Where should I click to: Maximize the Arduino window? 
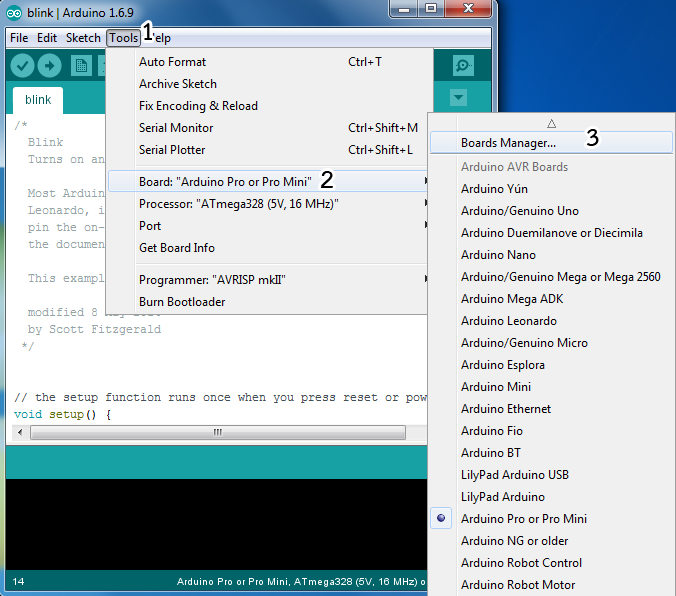[x=431, y=8]
